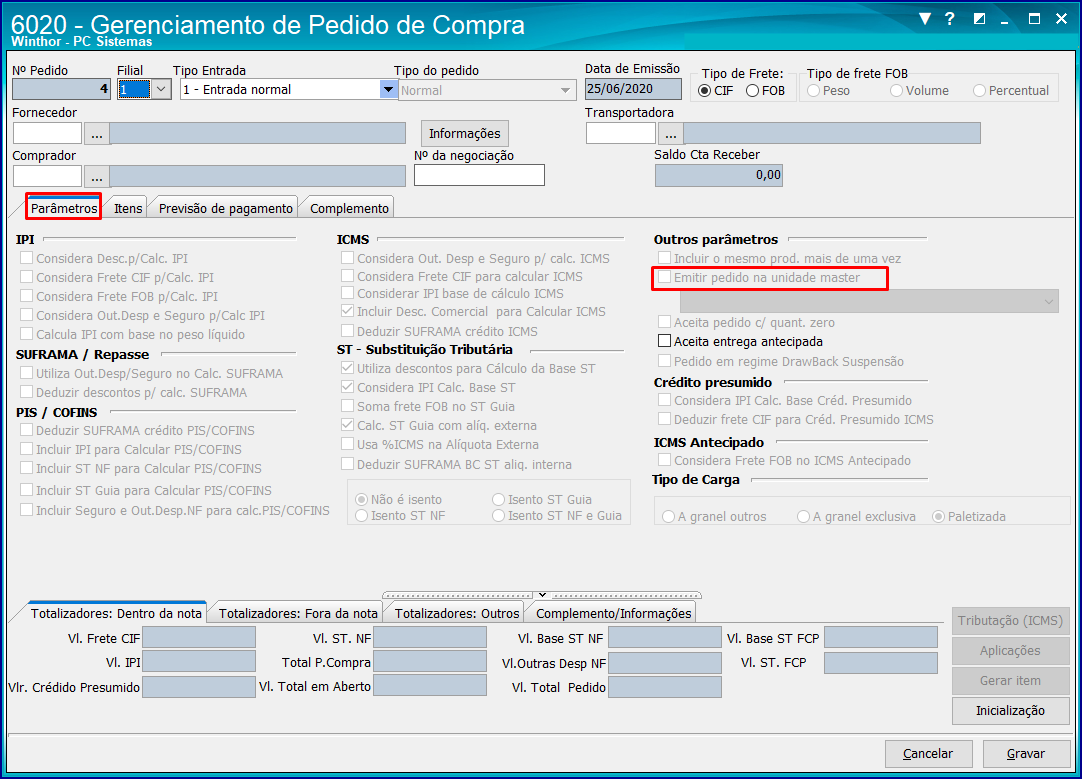Click the Nº Pedido field
This screenshot has width=1082, height=779.
61,89
